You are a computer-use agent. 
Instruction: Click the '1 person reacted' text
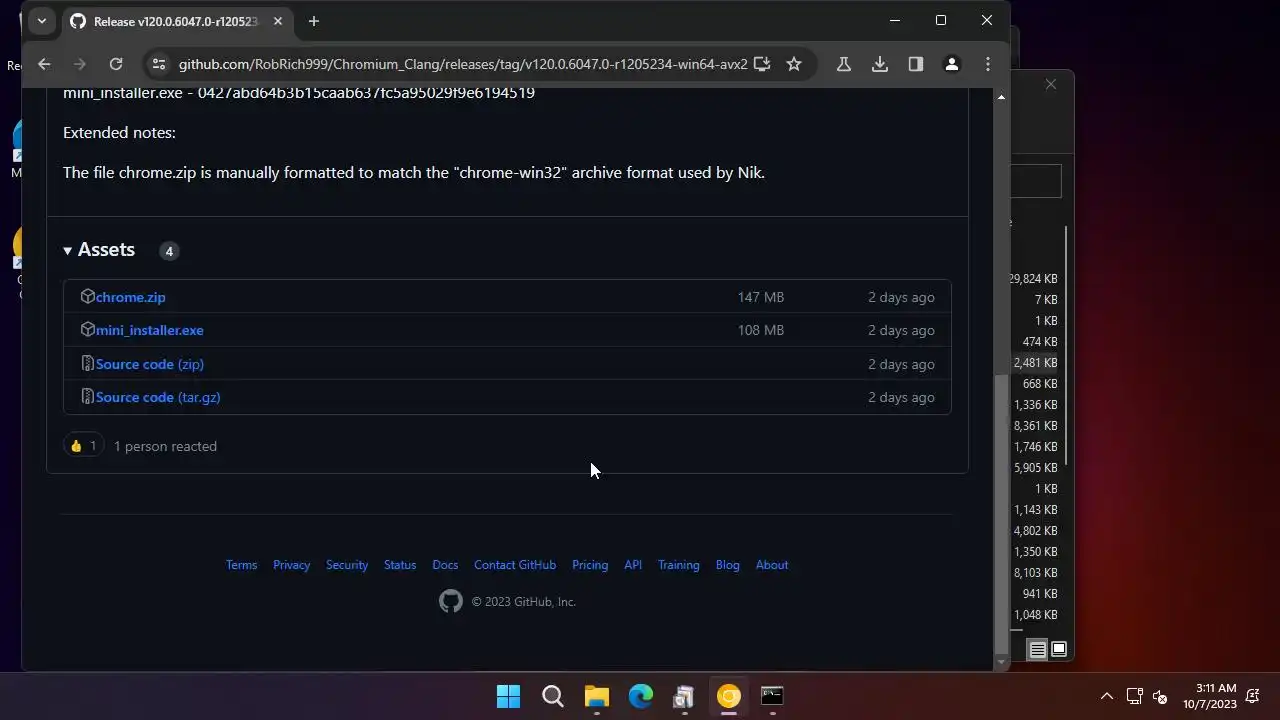[x=165, y=446]
